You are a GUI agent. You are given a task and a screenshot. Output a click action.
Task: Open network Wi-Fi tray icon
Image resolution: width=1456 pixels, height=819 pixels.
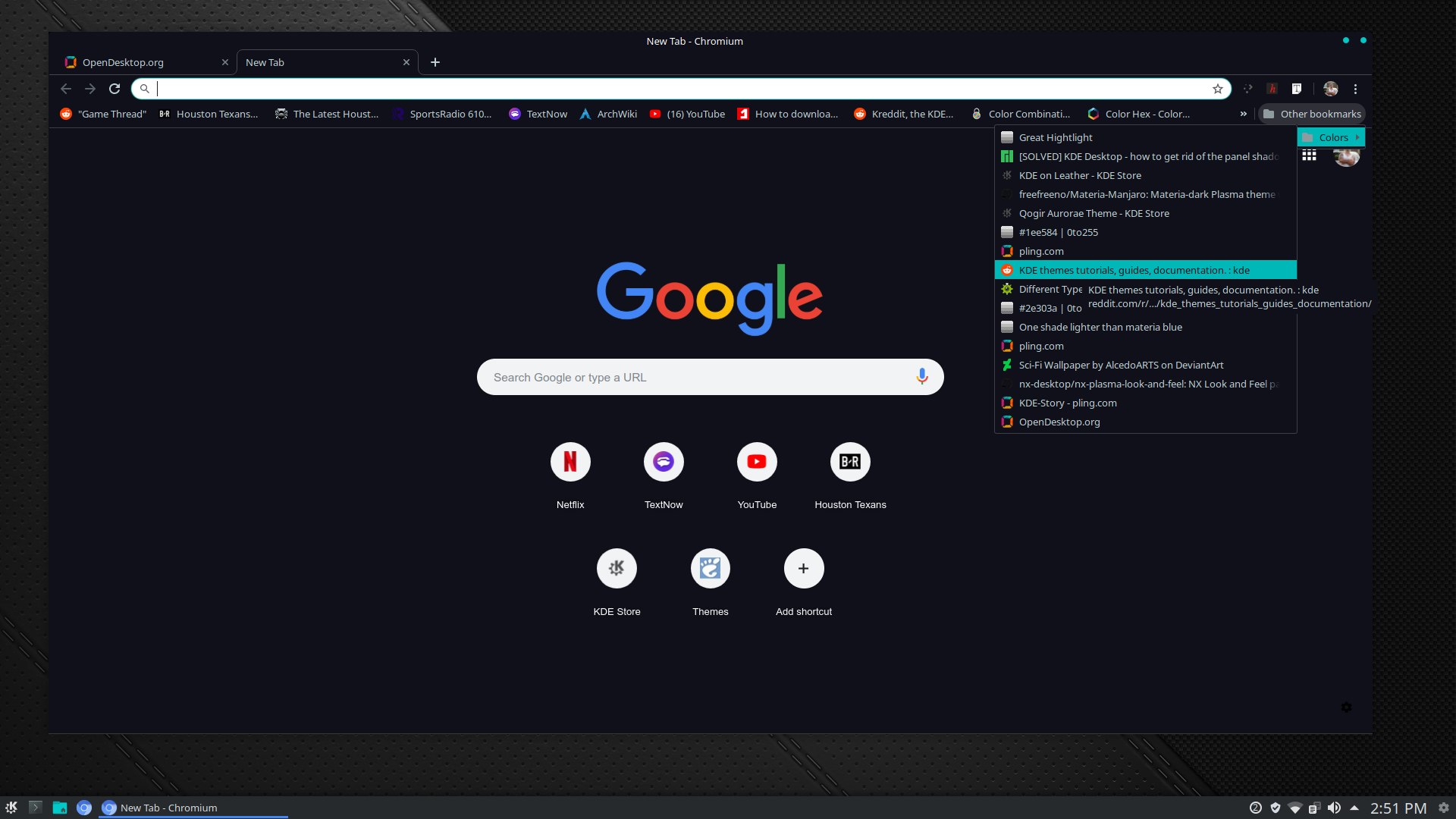(x=1295, y=808)
